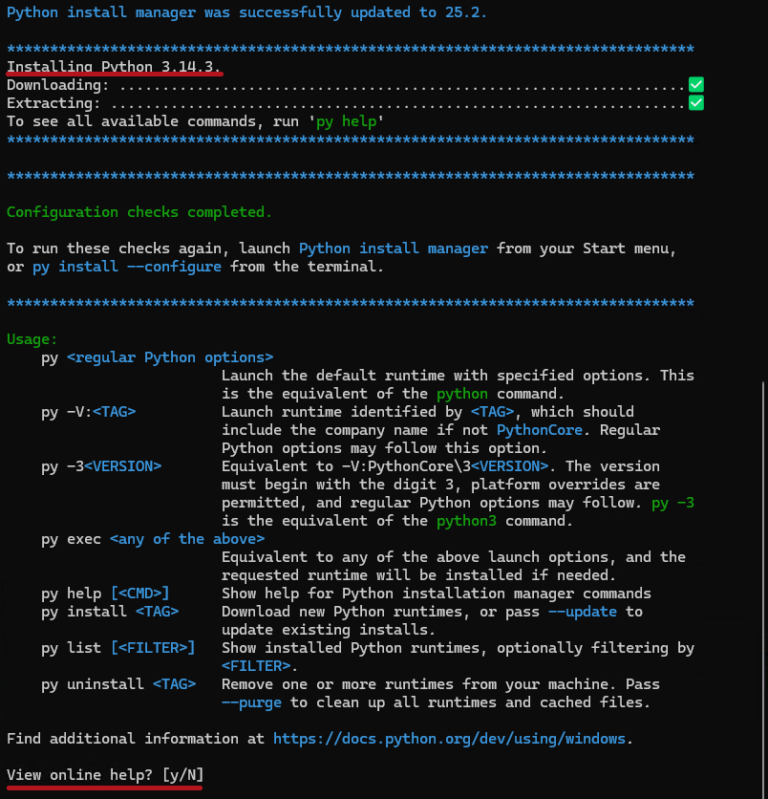The image size is (768, 799).
Task: Click 'Python install manager' in the Start menu sentence
Action: [393, 249]
